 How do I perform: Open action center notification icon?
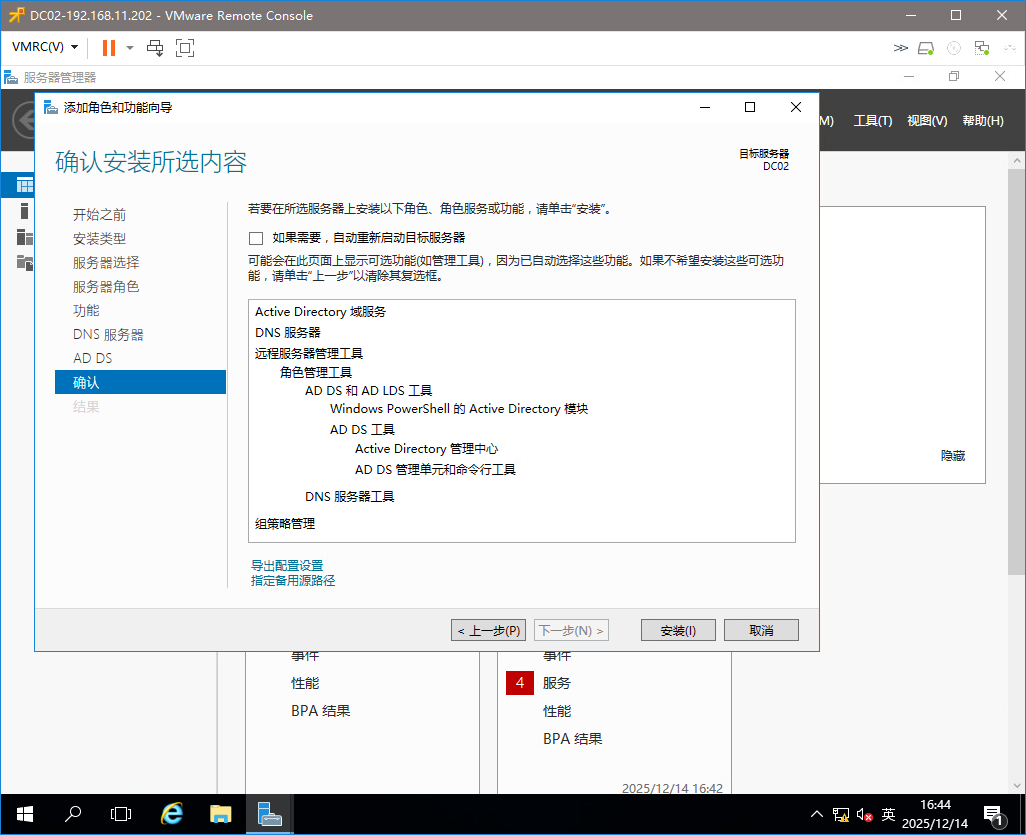(995, 815)
